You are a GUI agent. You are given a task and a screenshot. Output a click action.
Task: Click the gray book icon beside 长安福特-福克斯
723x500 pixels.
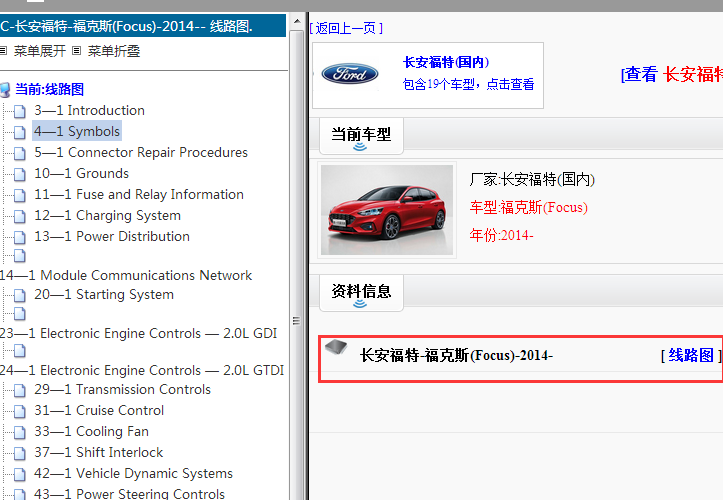click(x=336, y=347)
